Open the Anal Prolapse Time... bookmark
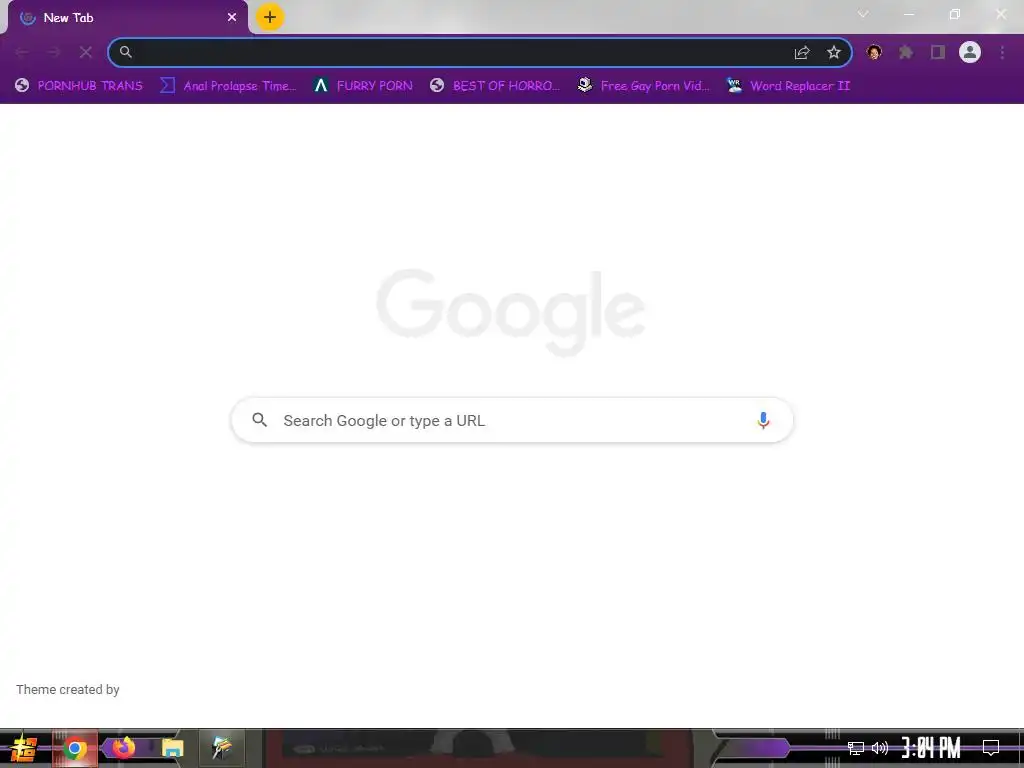This screenshot has width=1024, height=768. click(x=228, y=86)
